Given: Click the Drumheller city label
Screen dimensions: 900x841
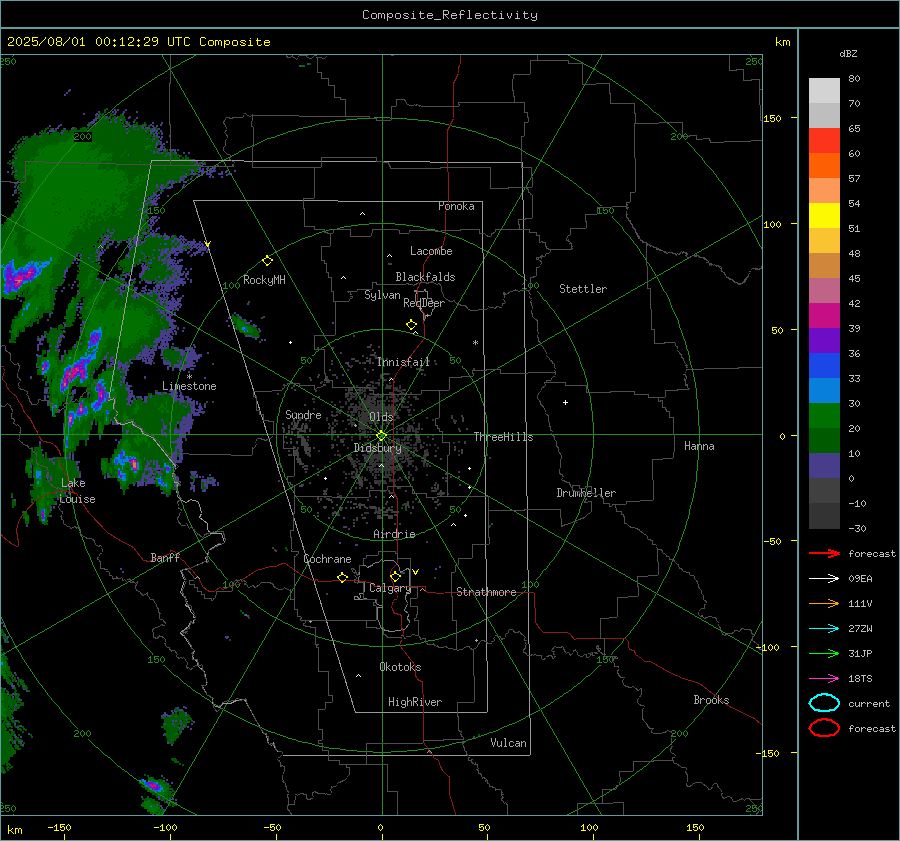Looking at the screenshot, I should [586, 493].
